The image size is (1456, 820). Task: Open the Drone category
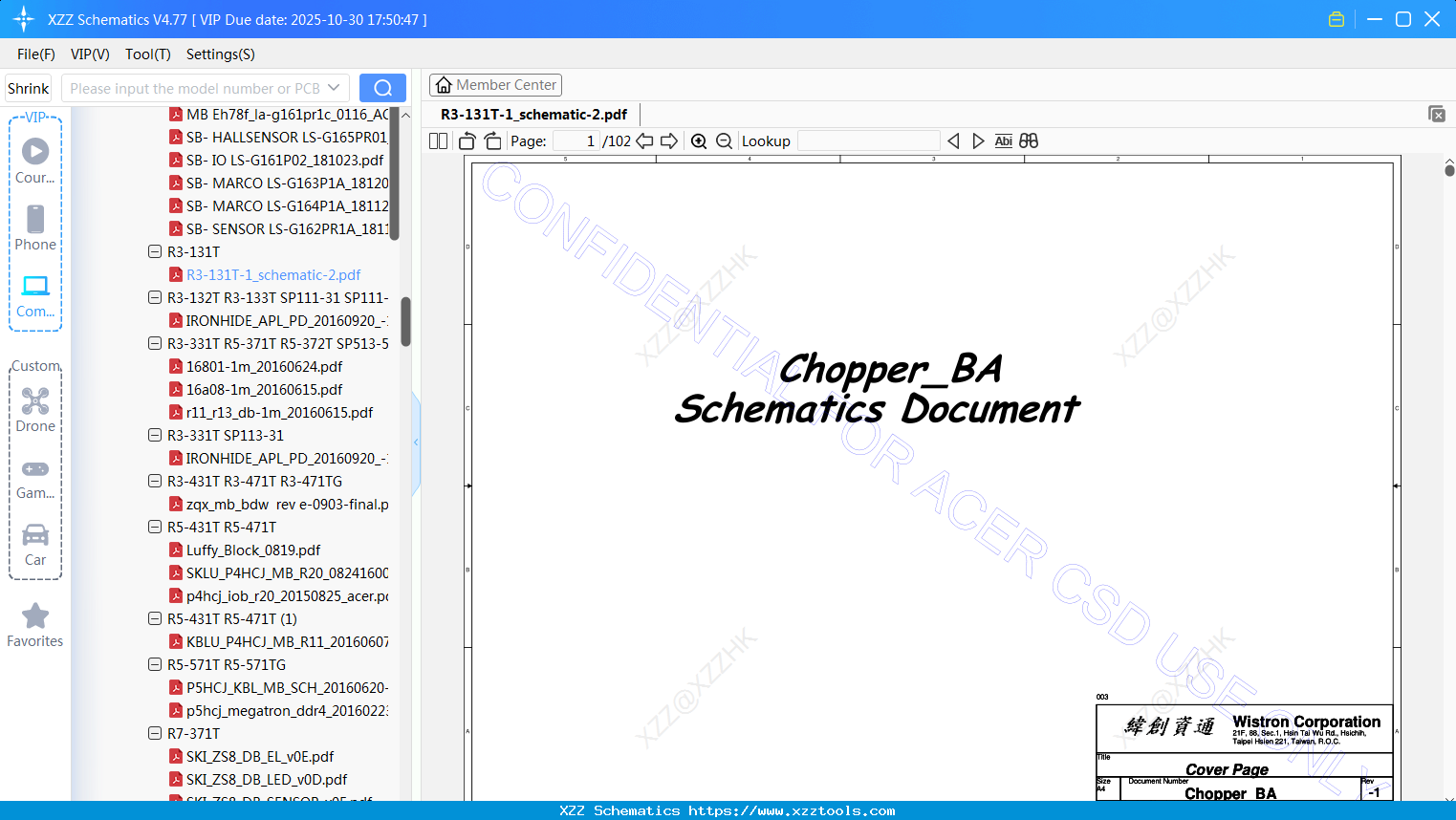(x=35, y=409)
